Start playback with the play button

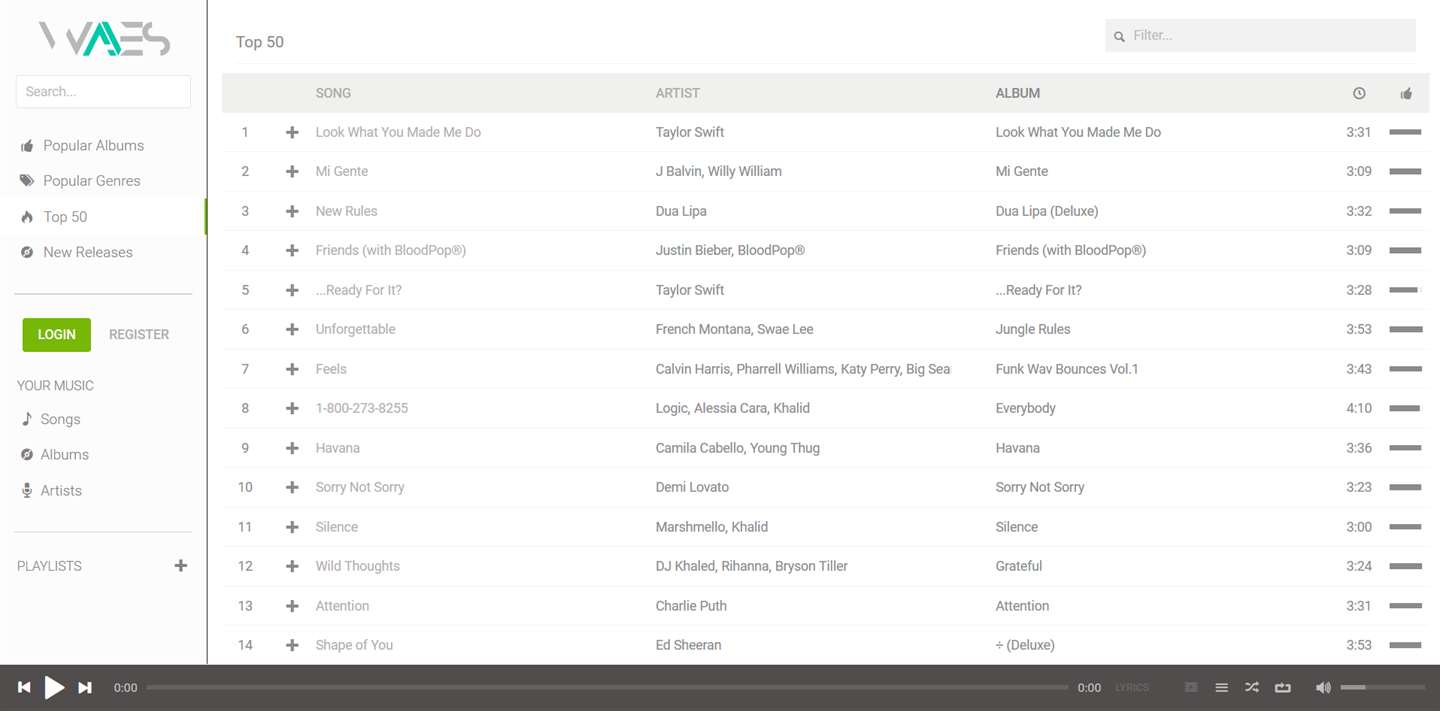pyautogui.click(x=55, y=687)
